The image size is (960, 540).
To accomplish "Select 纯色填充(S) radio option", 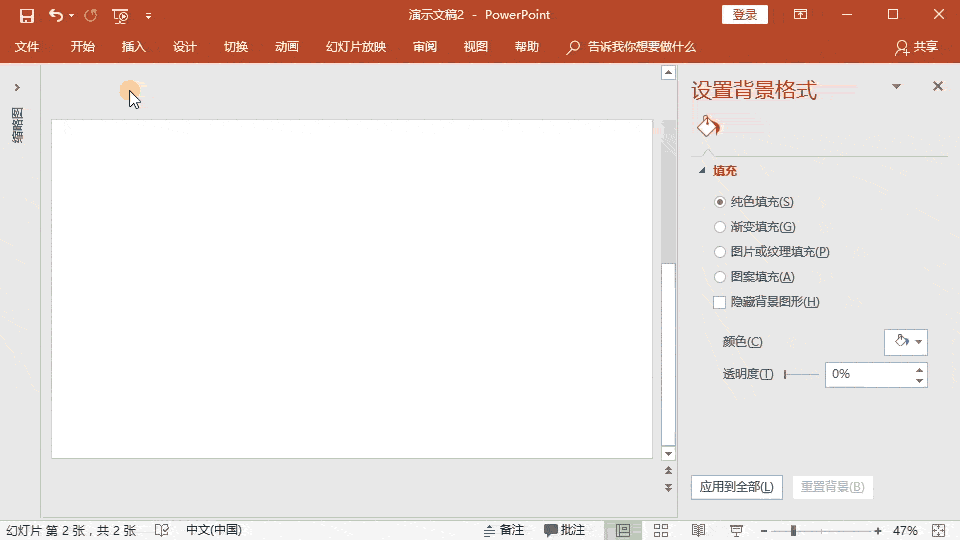I will (x=720, y=202).
